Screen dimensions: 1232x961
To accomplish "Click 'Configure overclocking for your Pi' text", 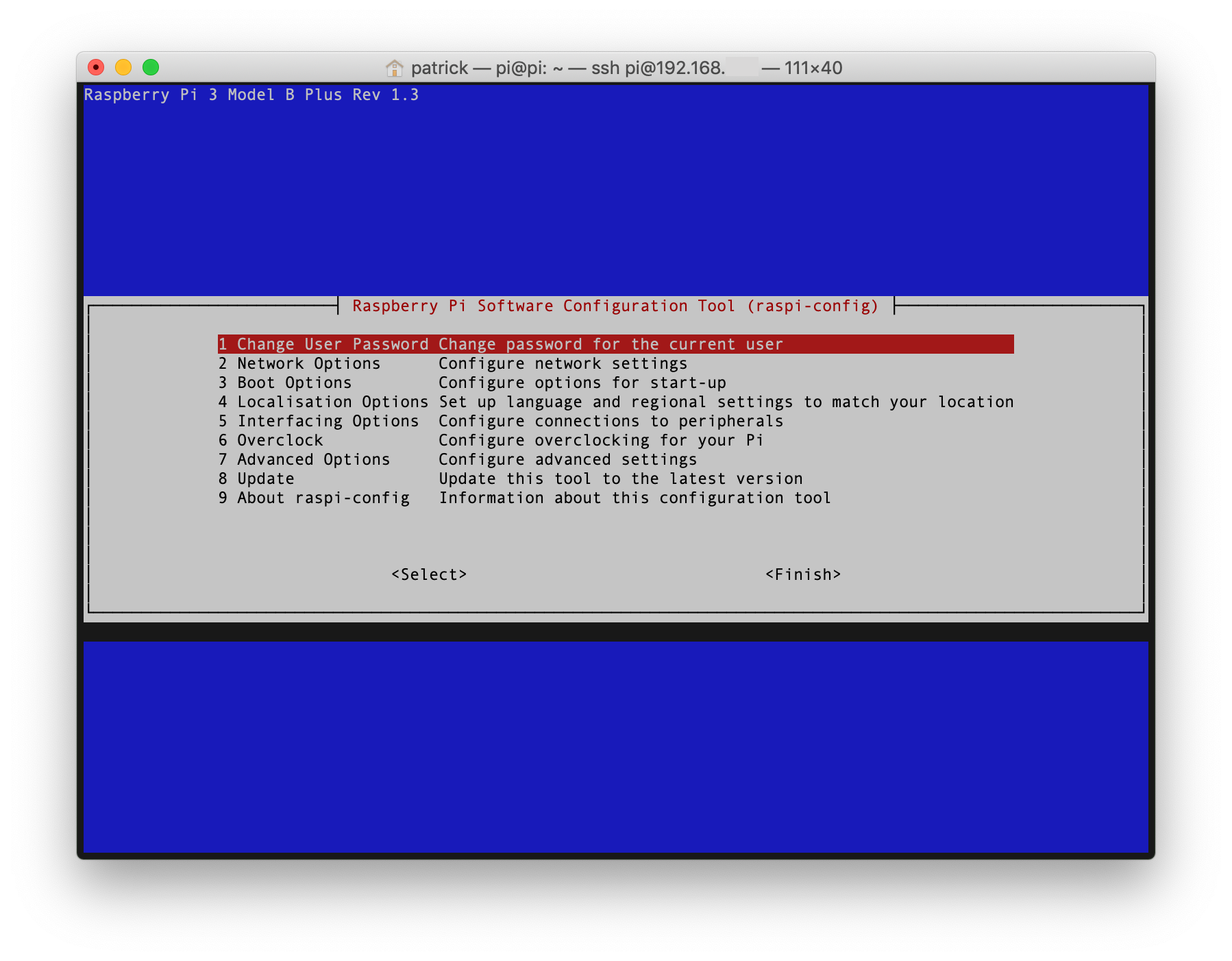I will (x=601, y=440).
